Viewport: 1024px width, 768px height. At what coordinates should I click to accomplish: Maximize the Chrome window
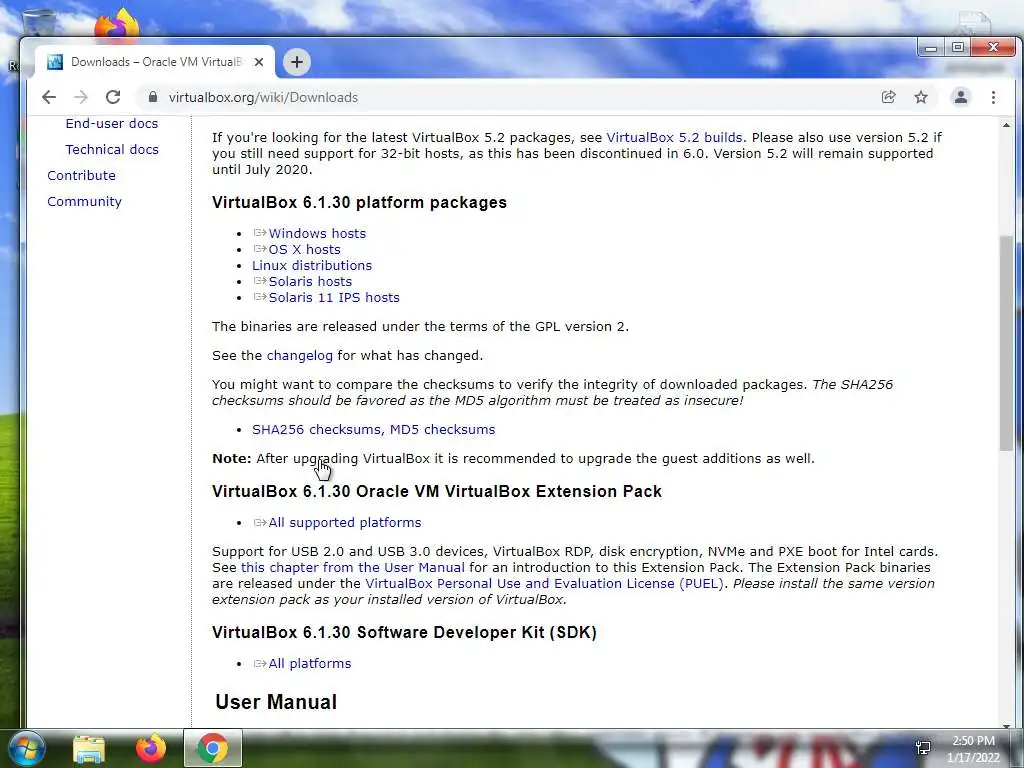pyautogui.click(x=958, y=48)
